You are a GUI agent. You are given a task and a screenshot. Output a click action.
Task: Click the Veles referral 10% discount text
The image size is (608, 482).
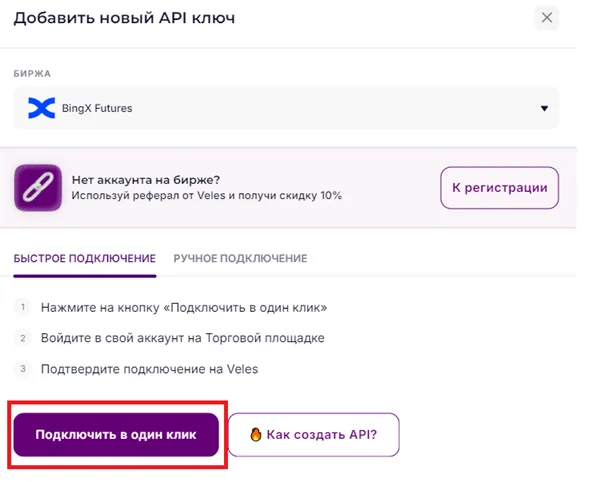pyautogui.click(x=206, y=196)
